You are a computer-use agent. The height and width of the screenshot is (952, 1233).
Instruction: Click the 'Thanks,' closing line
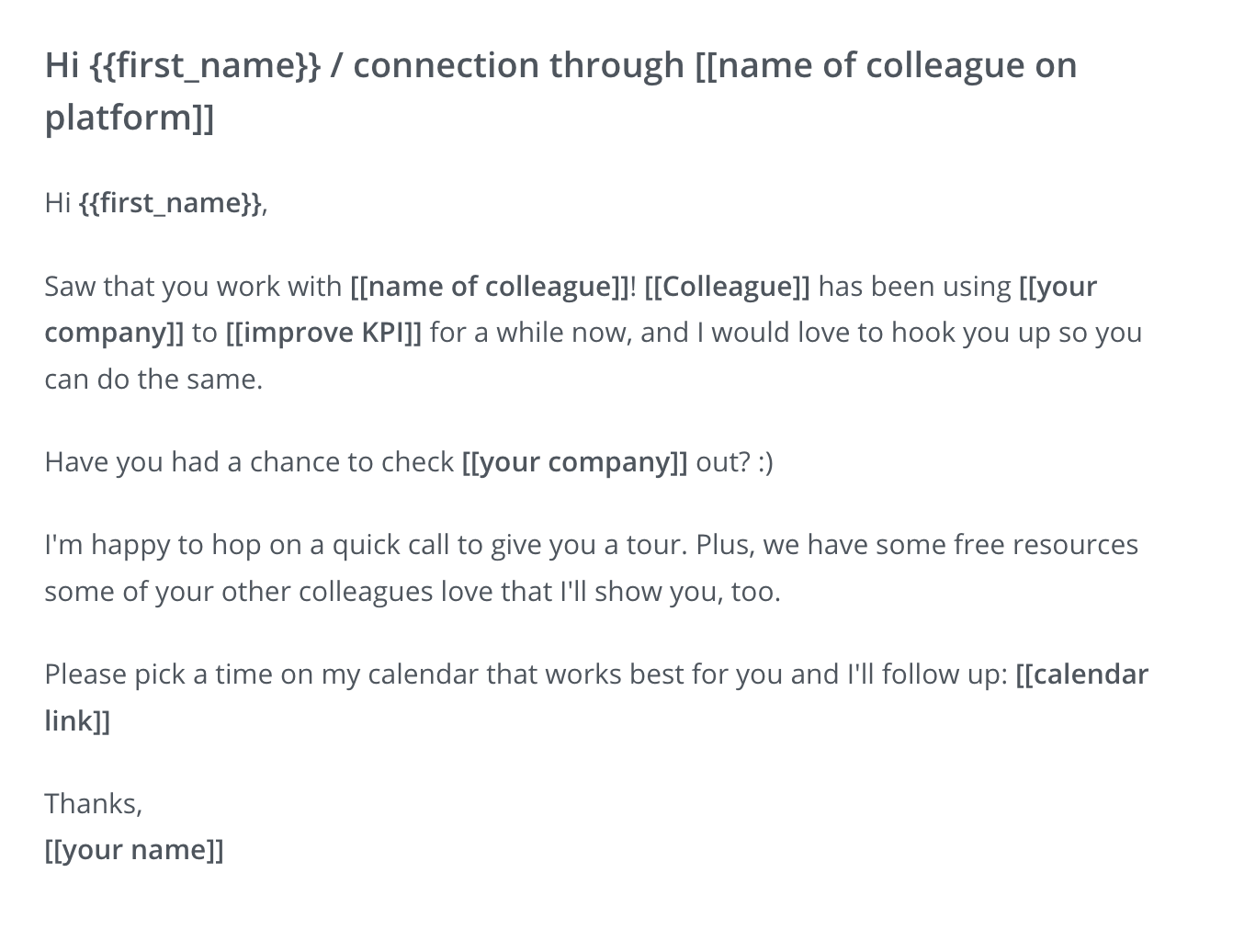pos(93,803)
